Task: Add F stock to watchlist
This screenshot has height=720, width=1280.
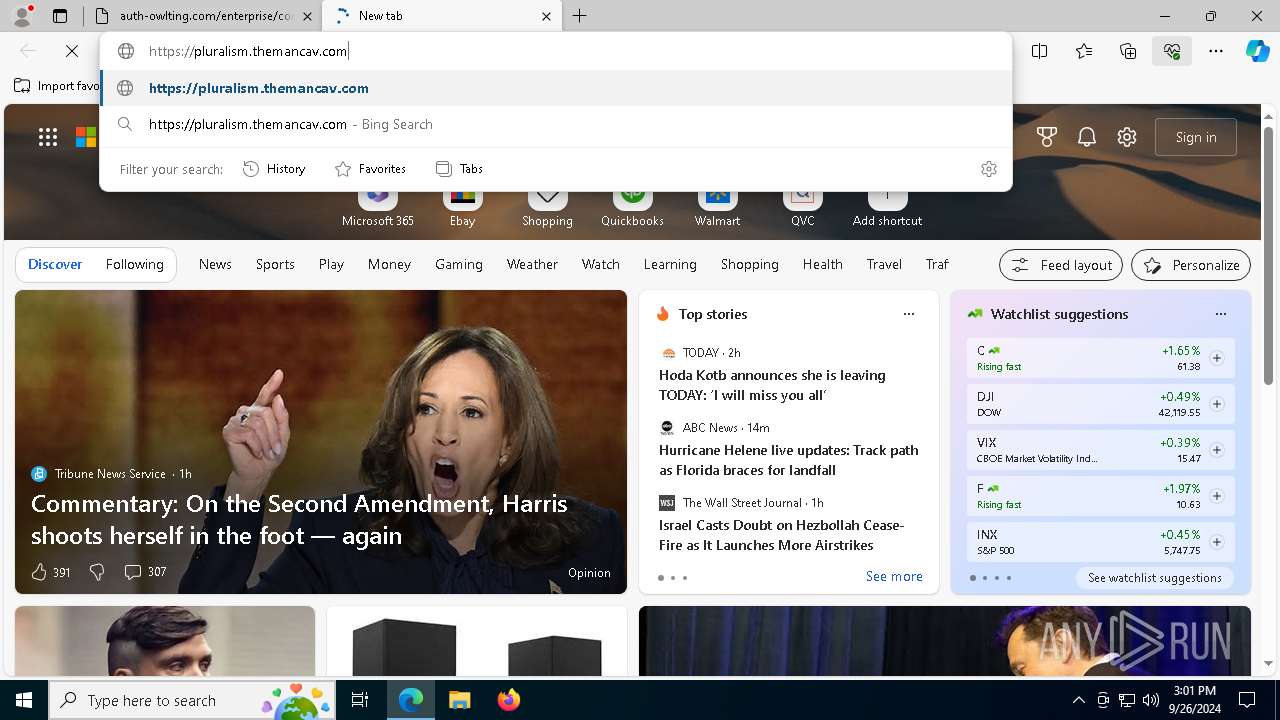Action: click(x=1217, y=496)
